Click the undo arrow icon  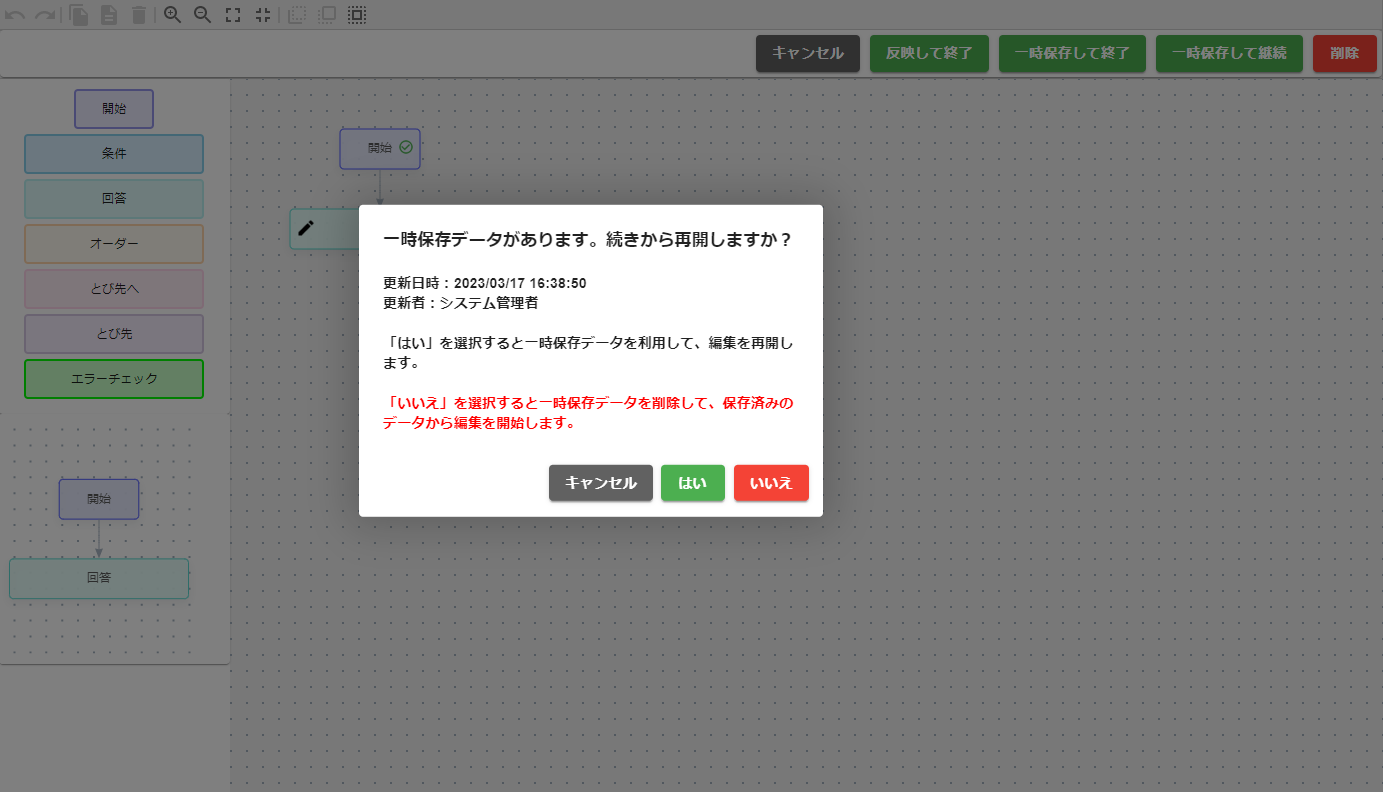15,15
